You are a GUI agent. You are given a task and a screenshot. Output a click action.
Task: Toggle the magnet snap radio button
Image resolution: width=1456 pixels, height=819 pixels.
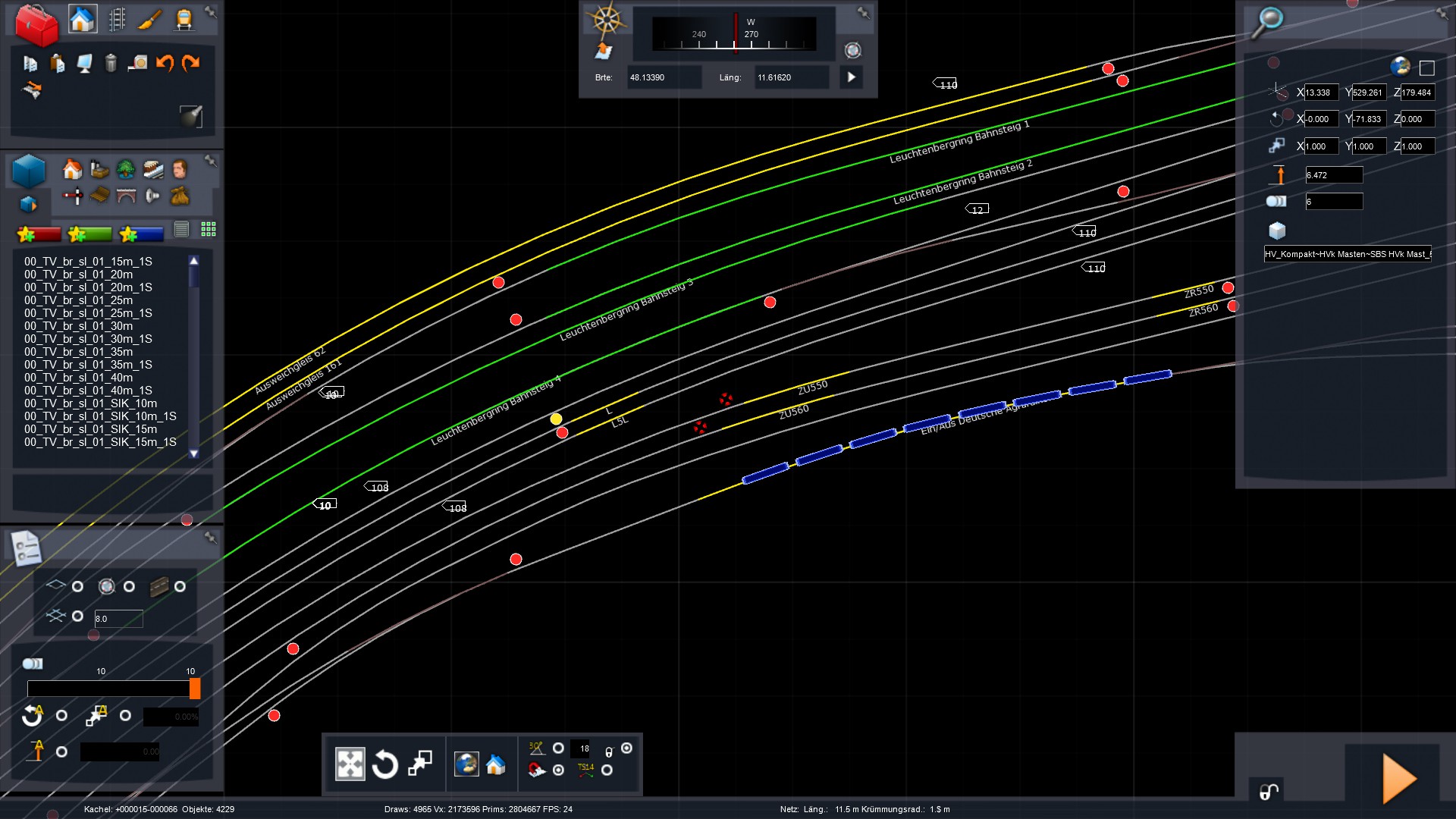pyautogui.click(x=558, y=770)
